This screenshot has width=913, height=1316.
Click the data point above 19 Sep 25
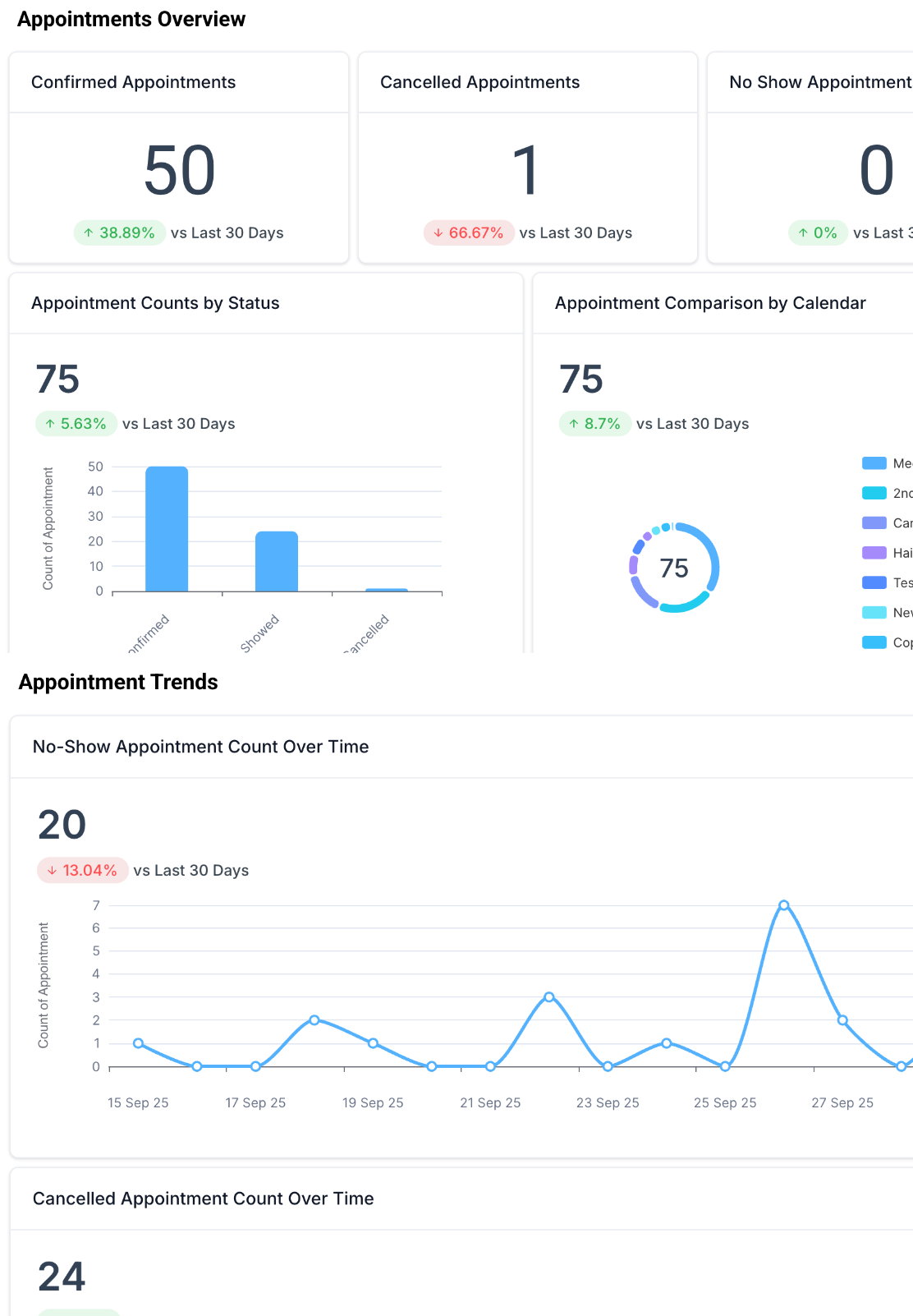click(x=373, y=1043)
